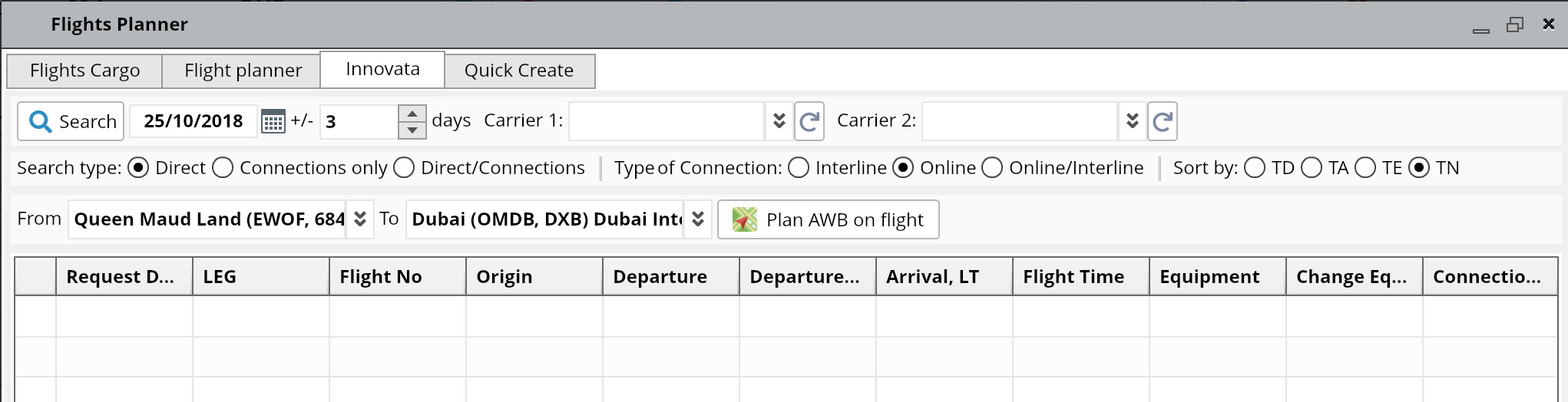Click the date input field
This screenshot has height=402, width=1568.
click(x=193, y=121)
